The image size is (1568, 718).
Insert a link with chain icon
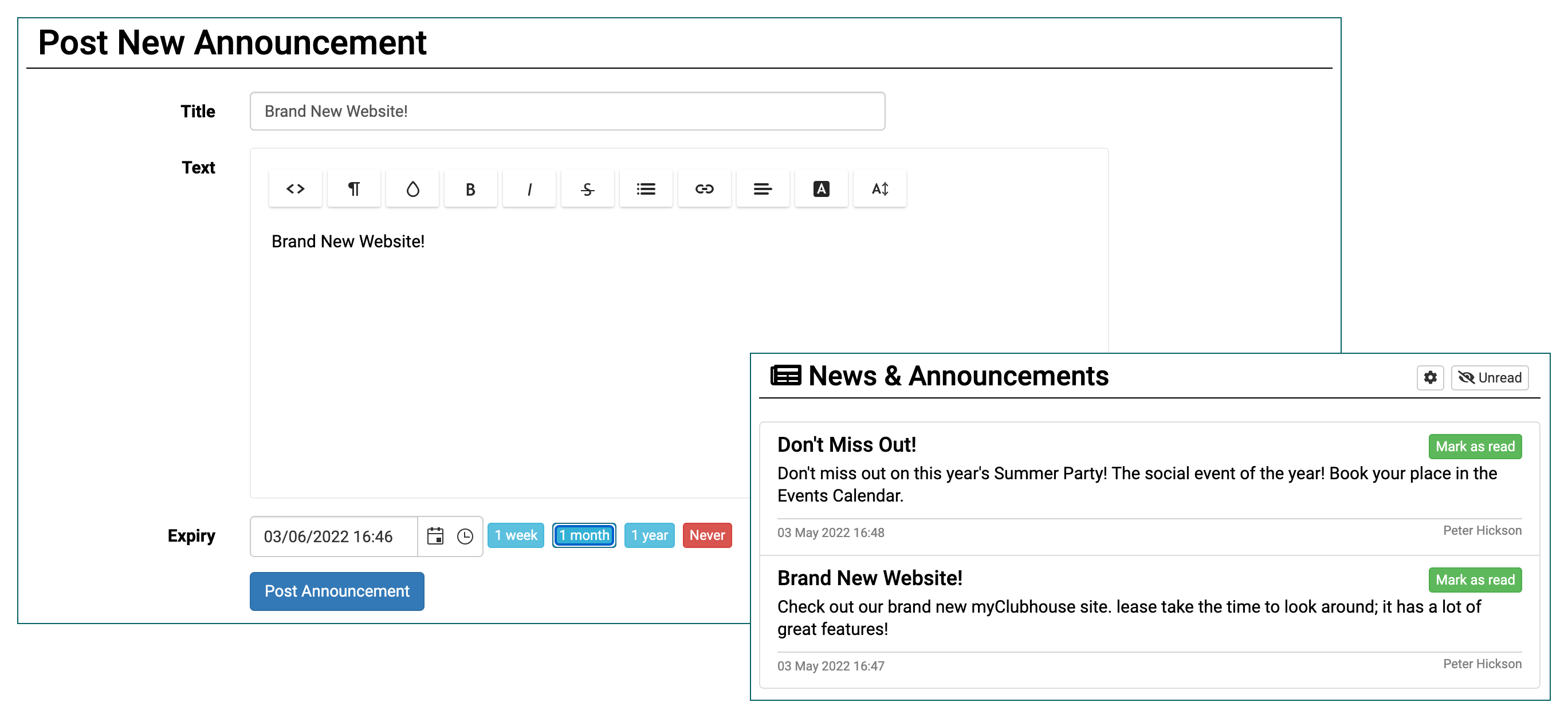click(x=704, y=190)
